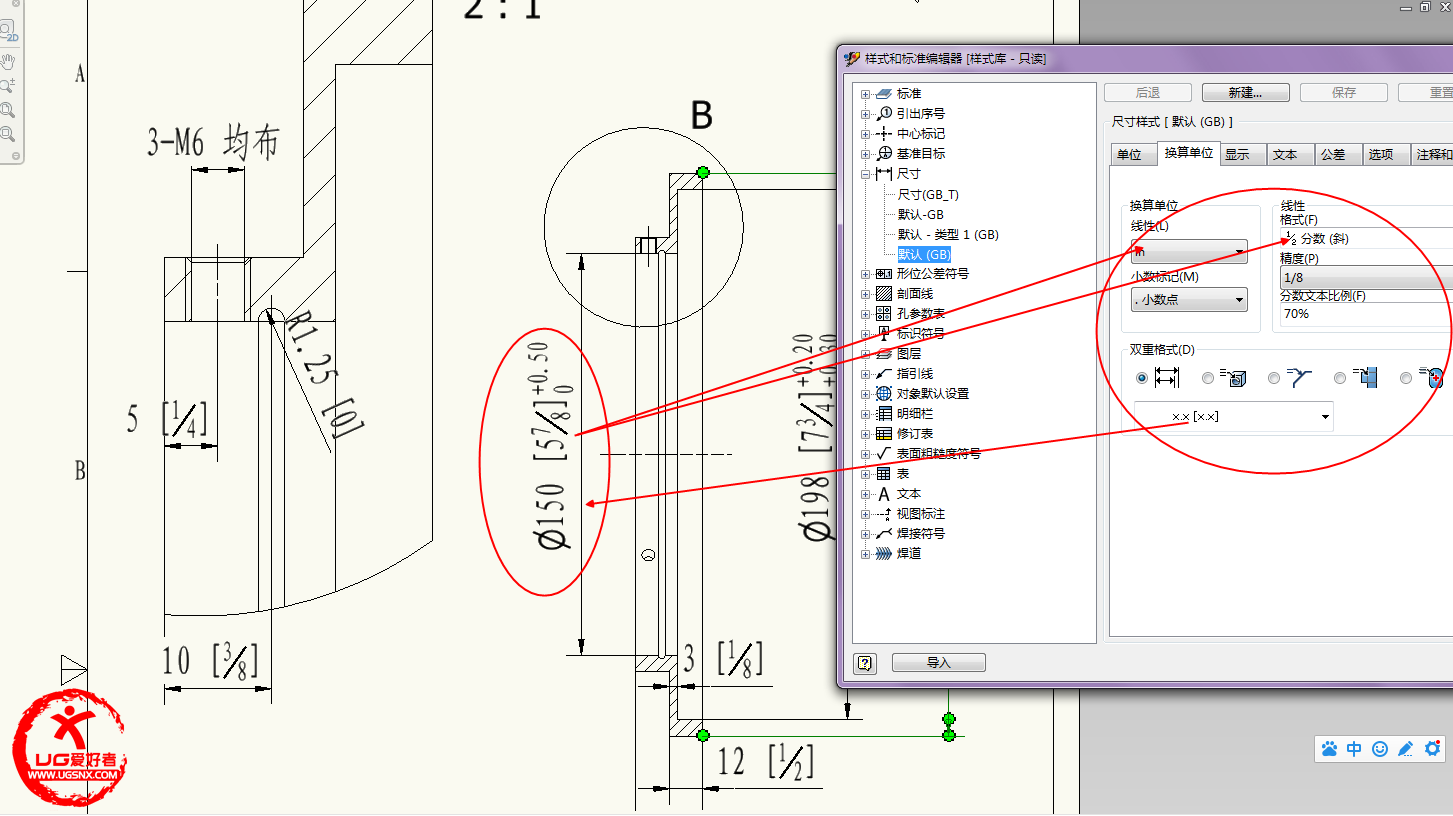
Task: Open the 线性(L) unit dropdown showing in
Action: pyautogui.click(x=1189, y=252)
